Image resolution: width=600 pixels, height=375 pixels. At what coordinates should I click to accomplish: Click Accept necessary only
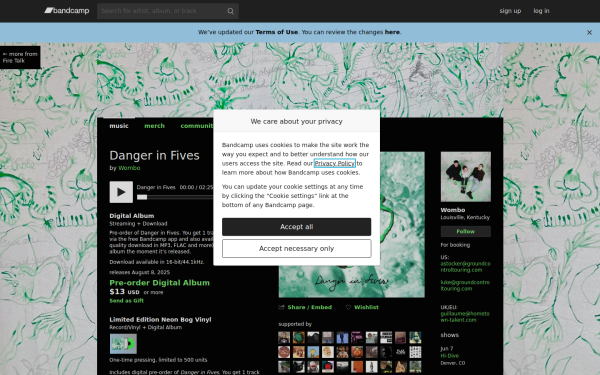click(297, 249)
